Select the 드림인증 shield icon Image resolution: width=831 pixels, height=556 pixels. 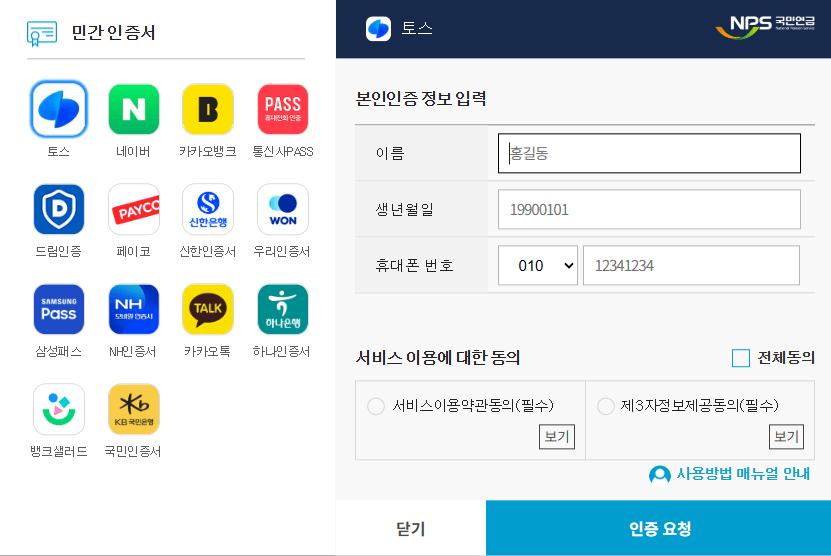59,209
